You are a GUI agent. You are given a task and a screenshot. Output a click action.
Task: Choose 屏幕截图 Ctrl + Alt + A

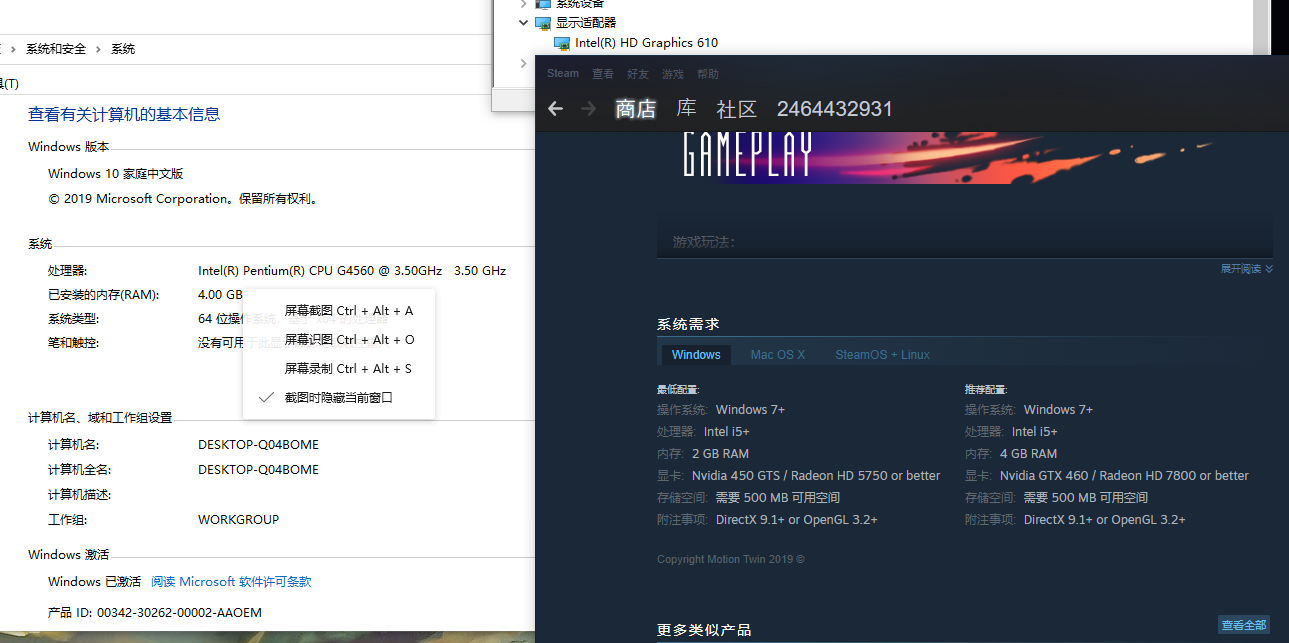click(339, 311)
